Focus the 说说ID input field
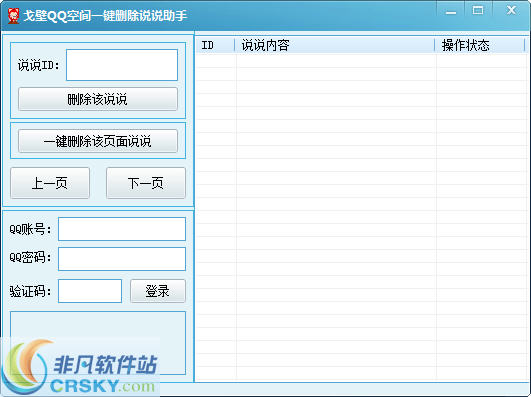The image size is (531, 397). coord(122,65)
